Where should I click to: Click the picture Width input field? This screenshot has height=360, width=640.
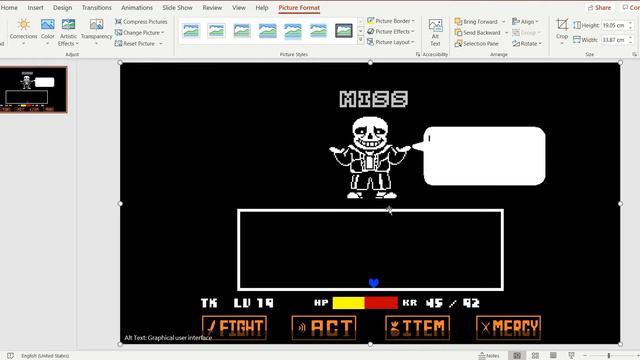click(x=613, y=40)
